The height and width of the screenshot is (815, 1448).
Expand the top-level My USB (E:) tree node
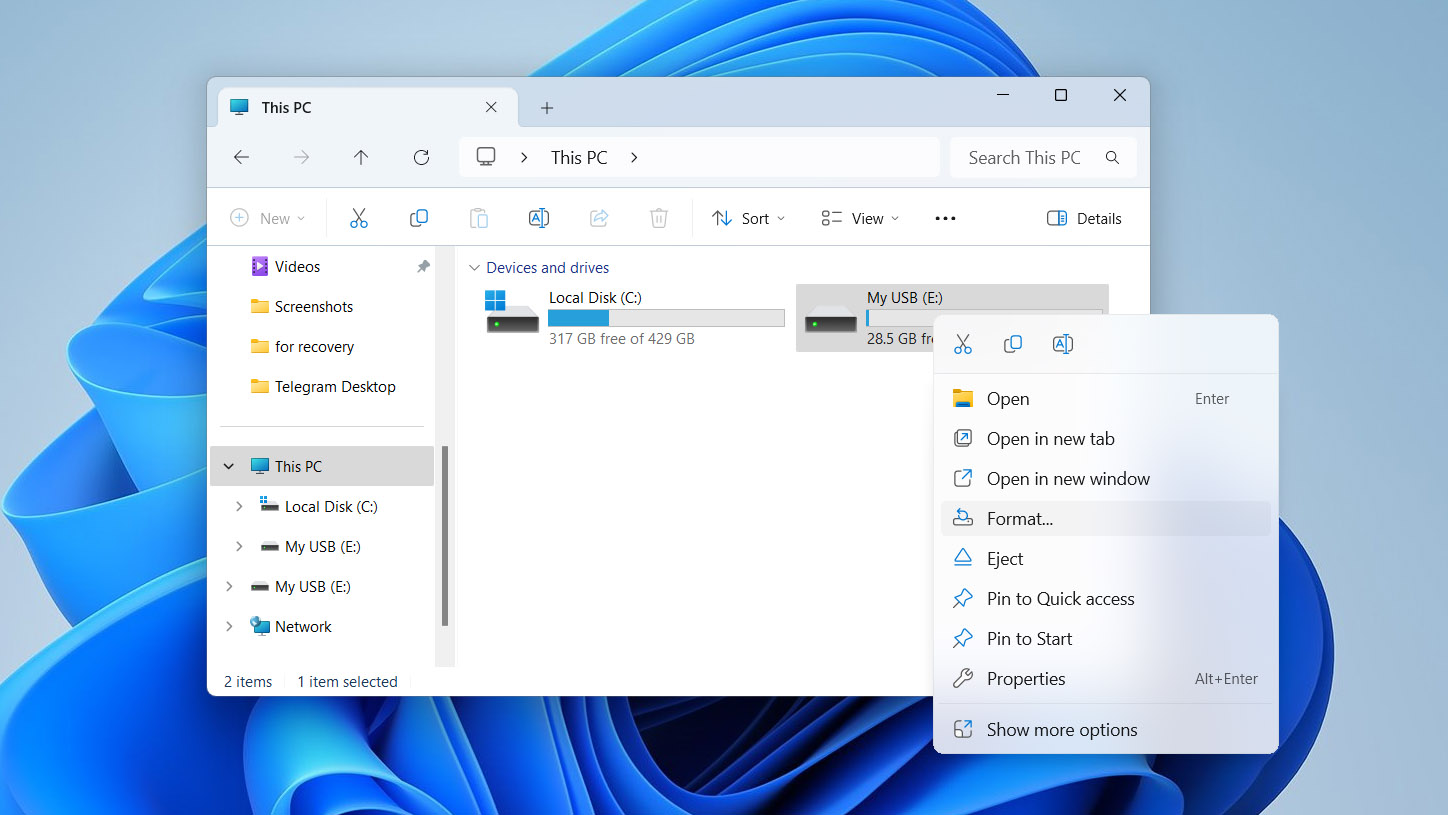tap(229, 587)
